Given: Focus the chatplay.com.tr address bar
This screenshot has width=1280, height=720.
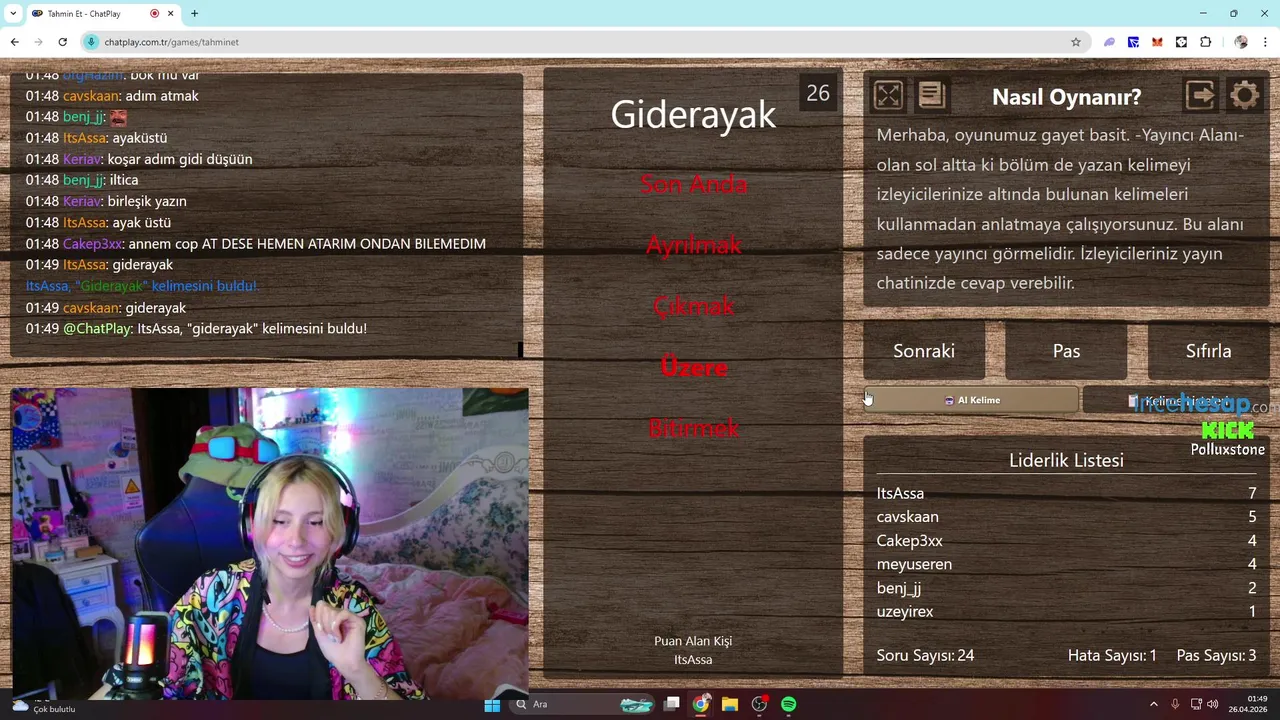Looking at the screenshot, I should coord(580,42).
